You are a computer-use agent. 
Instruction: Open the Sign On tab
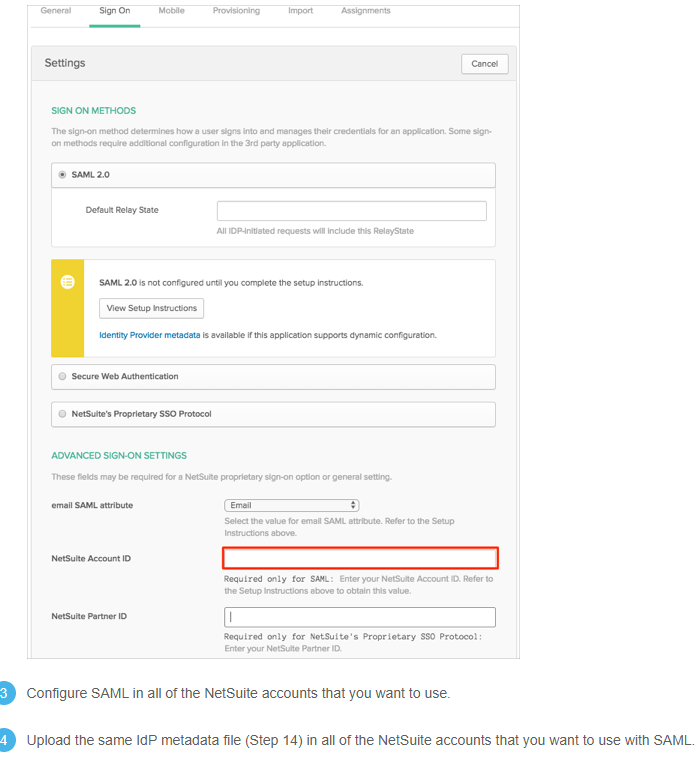[115, 11]
